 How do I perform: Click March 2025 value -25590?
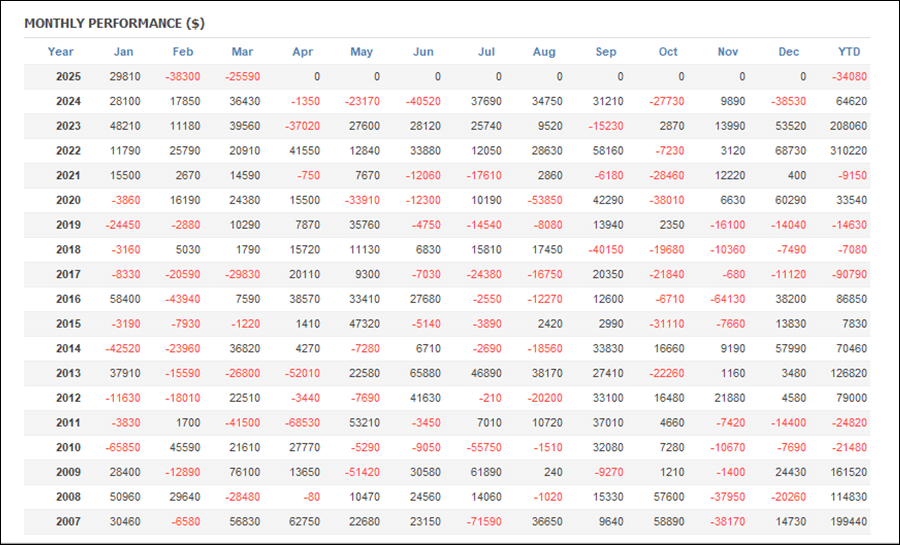tap(242, 76)
